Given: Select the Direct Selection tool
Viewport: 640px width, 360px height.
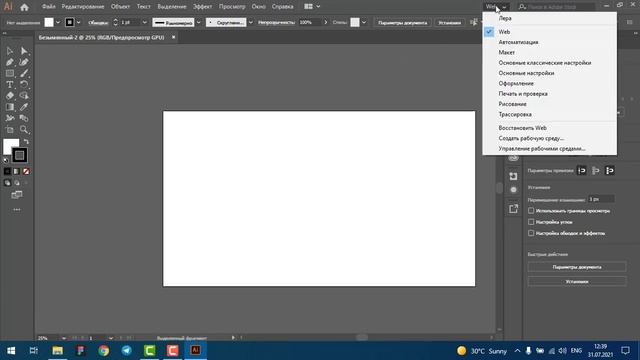Looking at the screenshot, I should click(x=24, y=51).
